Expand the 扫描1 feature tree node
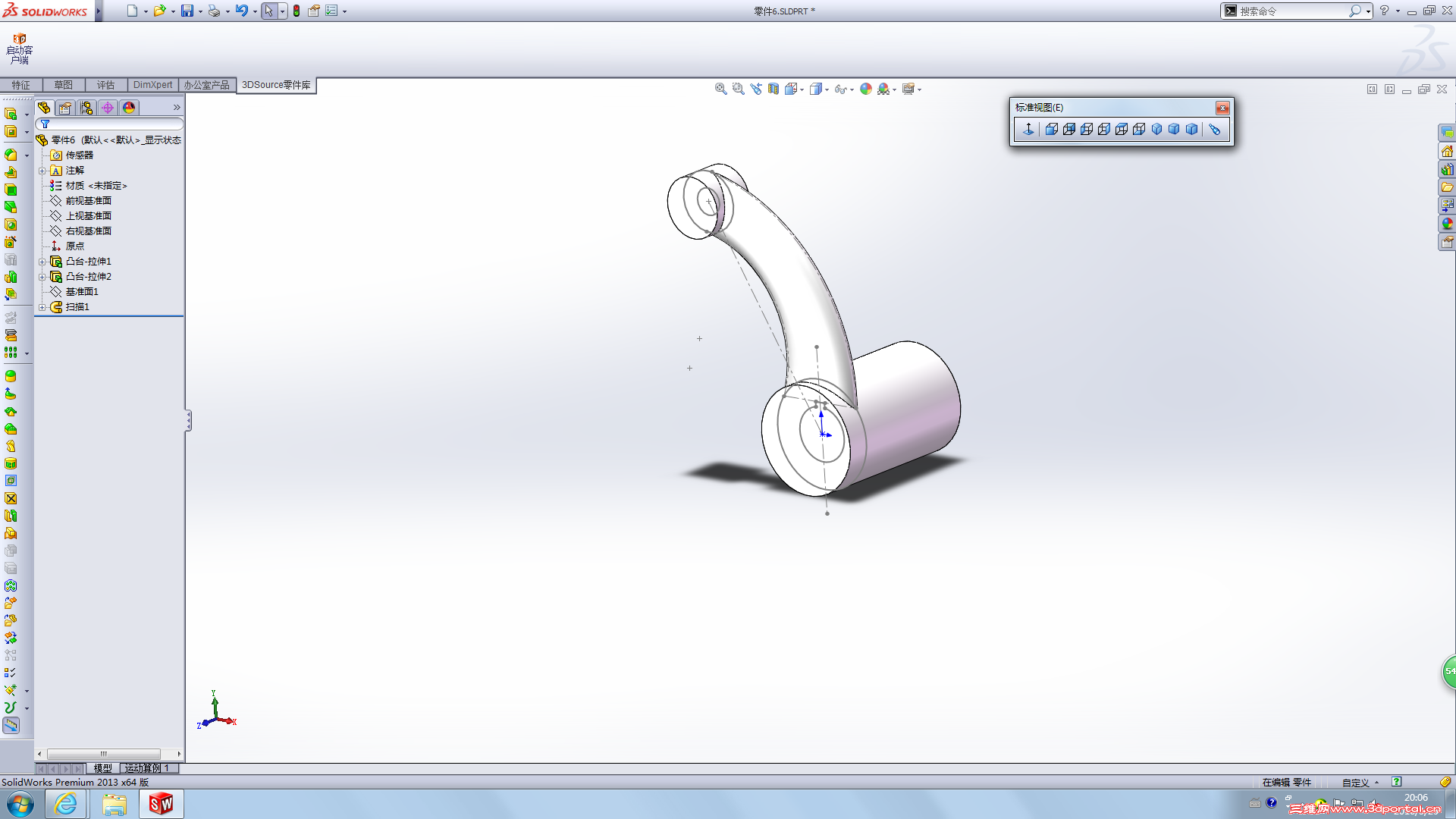 pos(42,307)
